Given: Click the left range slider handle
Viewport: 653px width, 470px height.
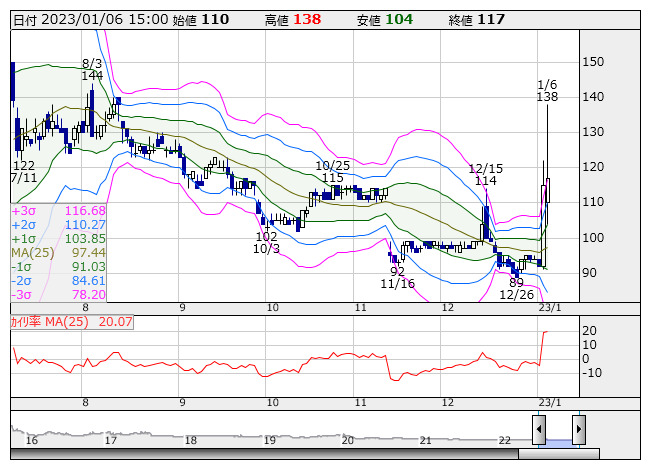Looking at the screenshot, I should tap(539, 429).
